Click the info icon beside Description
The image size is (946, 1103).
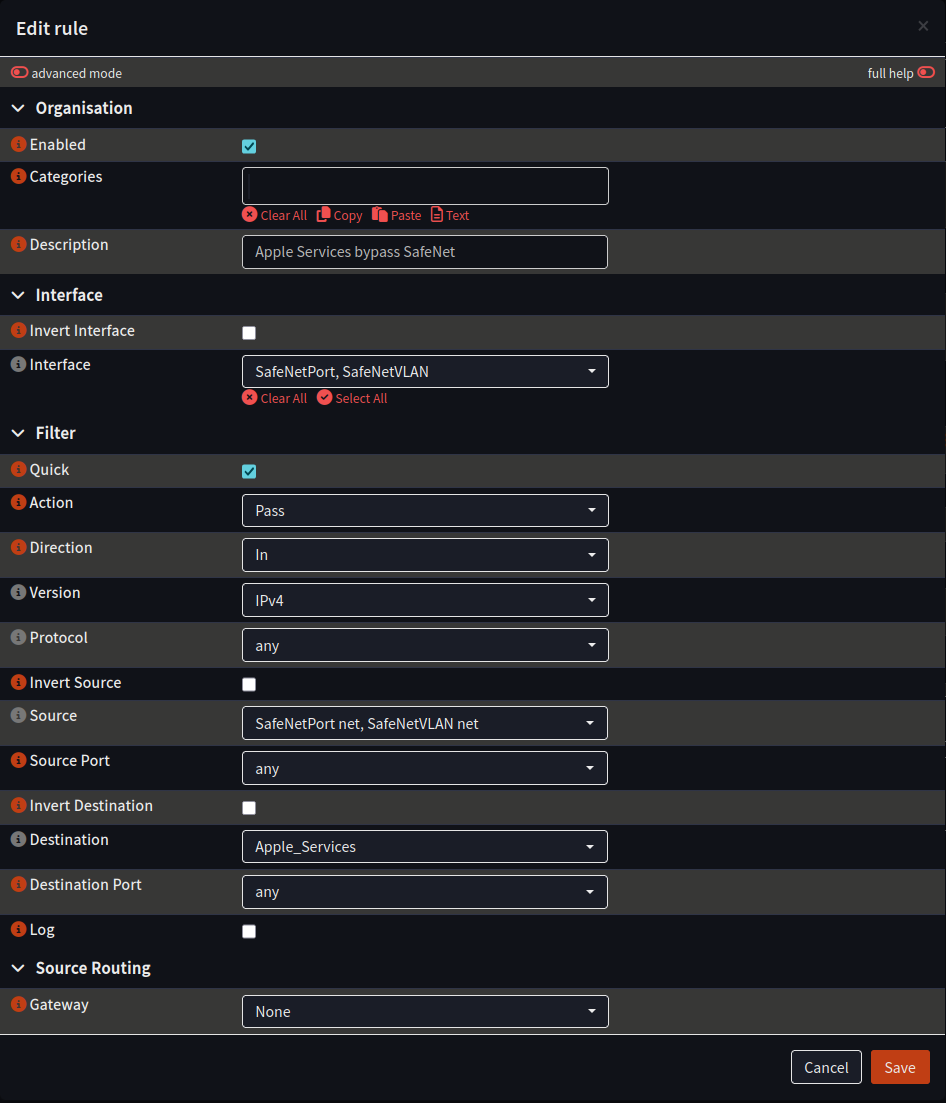pos(18,245)
